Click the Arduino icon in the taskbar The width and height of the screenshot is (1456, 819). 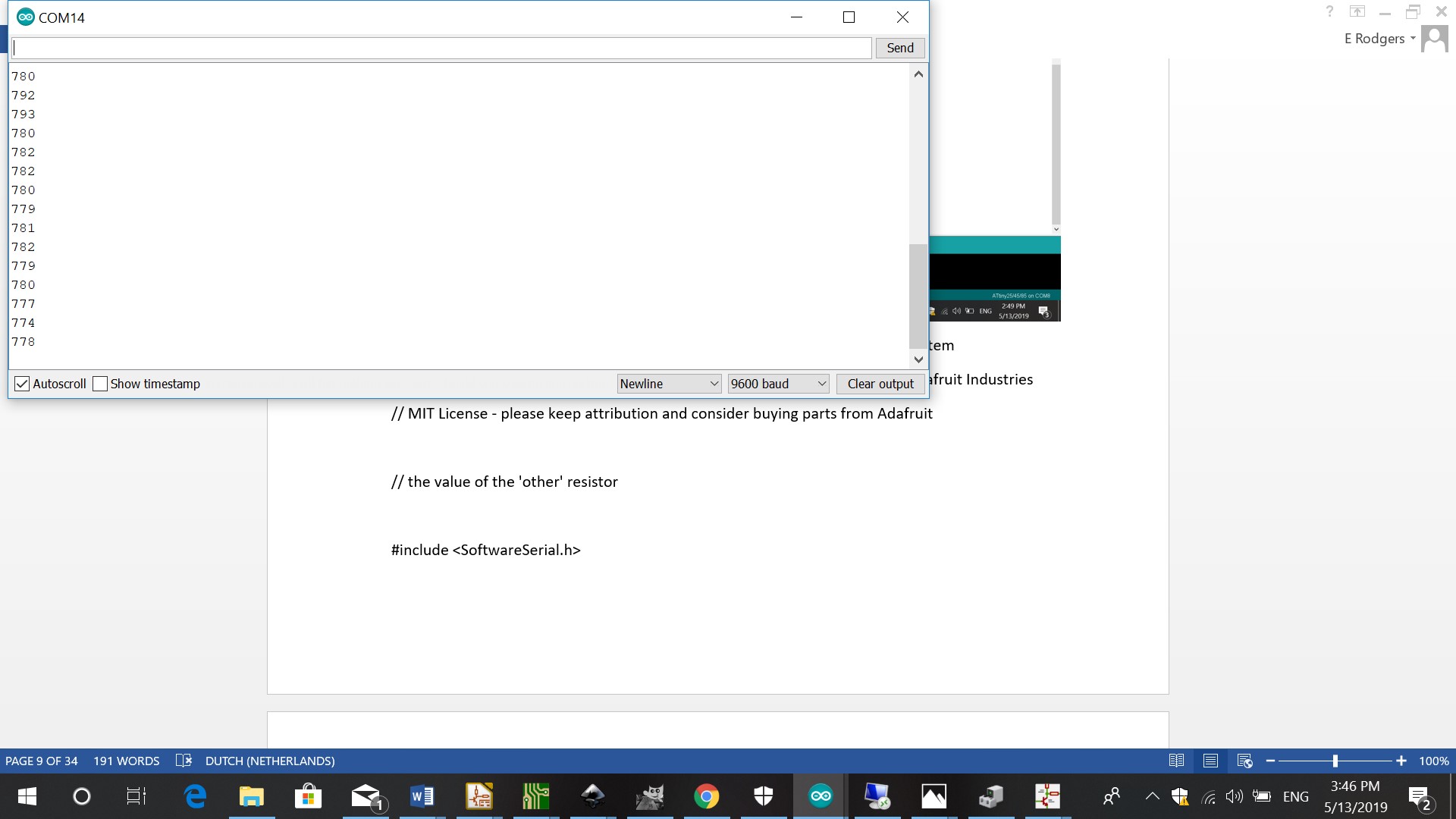point(821,796)
